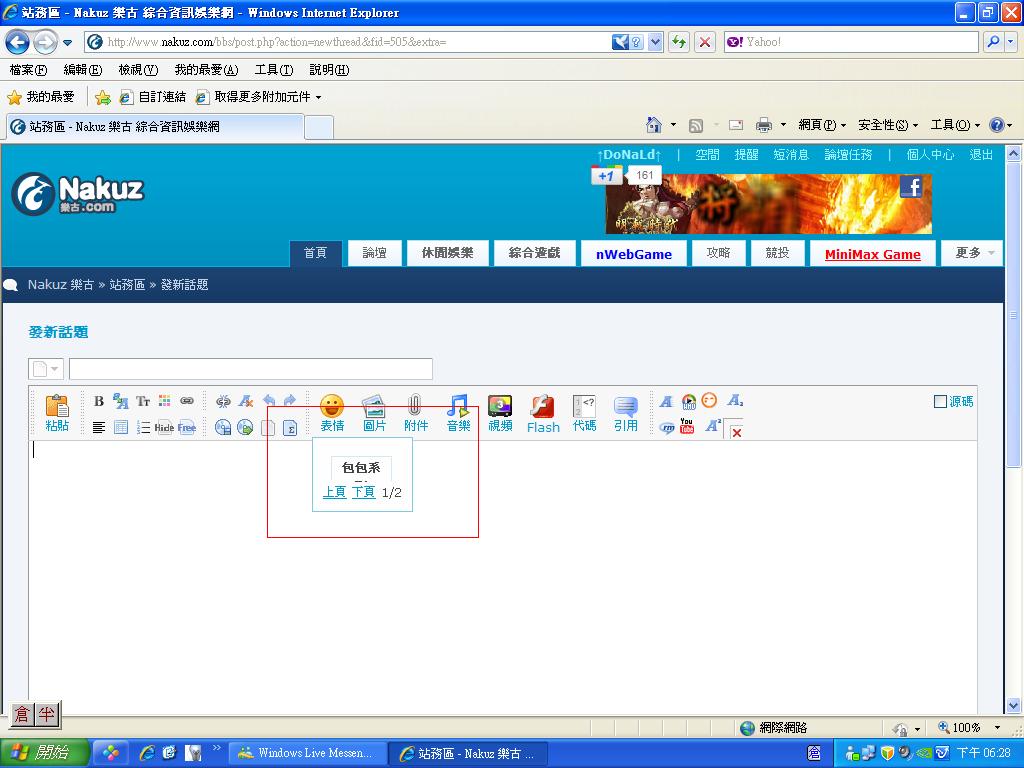Switch to the 論壇 navigation tab
This screenshot has height=768, width=1024.
click(x=375, y=253)
